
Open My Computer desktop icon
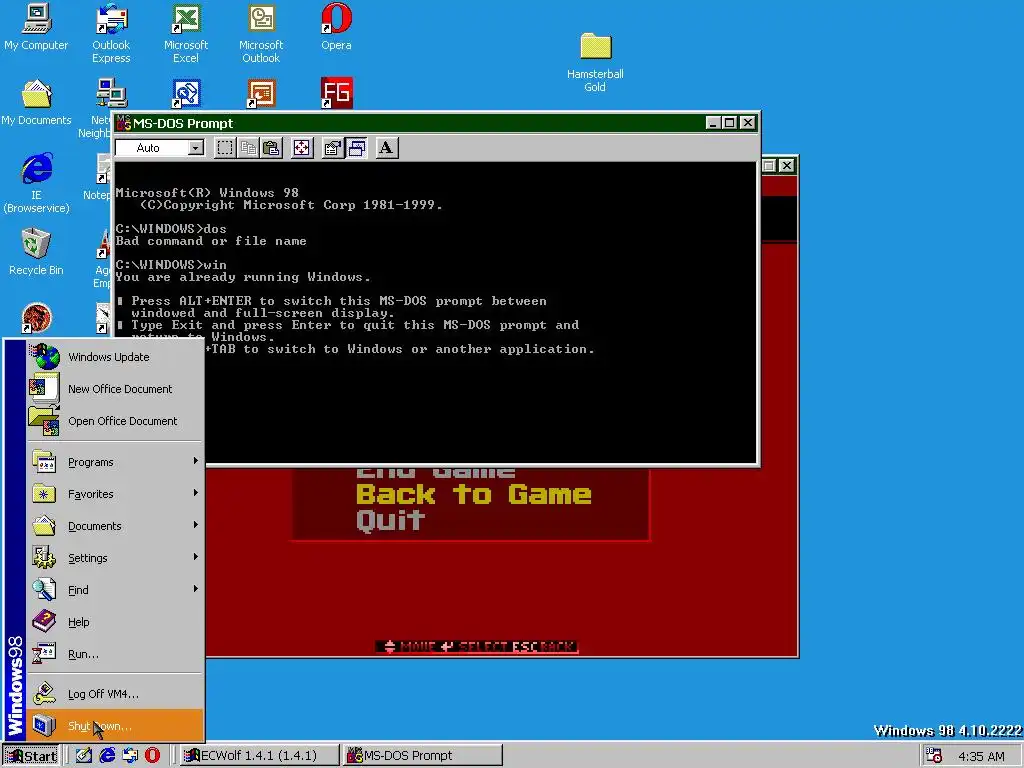click(x=36, y=27)
